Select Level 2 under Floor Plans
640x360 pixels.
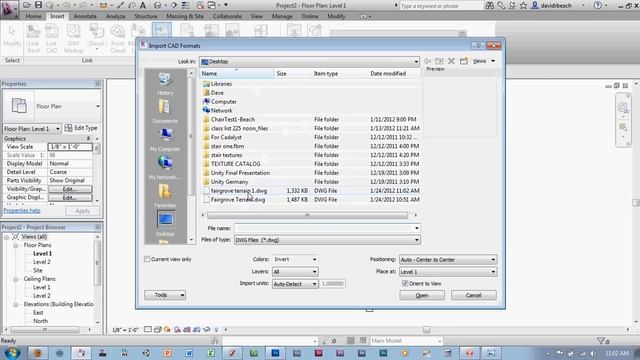coord(42,262)
